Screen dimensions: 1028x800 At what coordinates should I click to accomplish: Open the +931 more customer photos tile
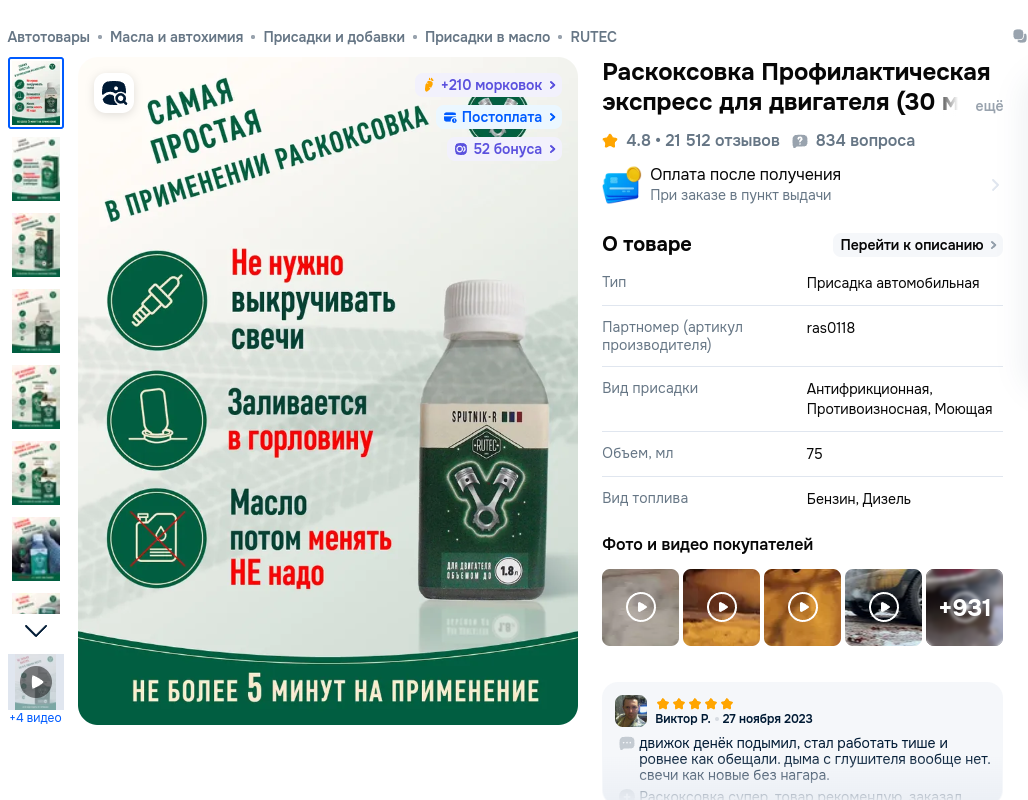(964, 607)
